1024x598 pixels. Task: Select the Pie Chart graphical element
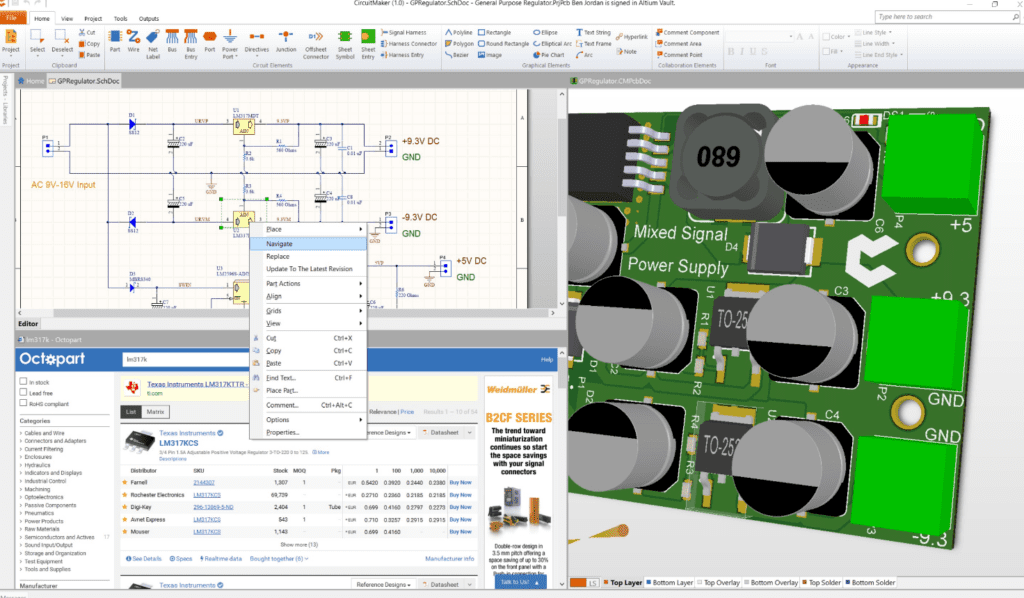point(546,55)
